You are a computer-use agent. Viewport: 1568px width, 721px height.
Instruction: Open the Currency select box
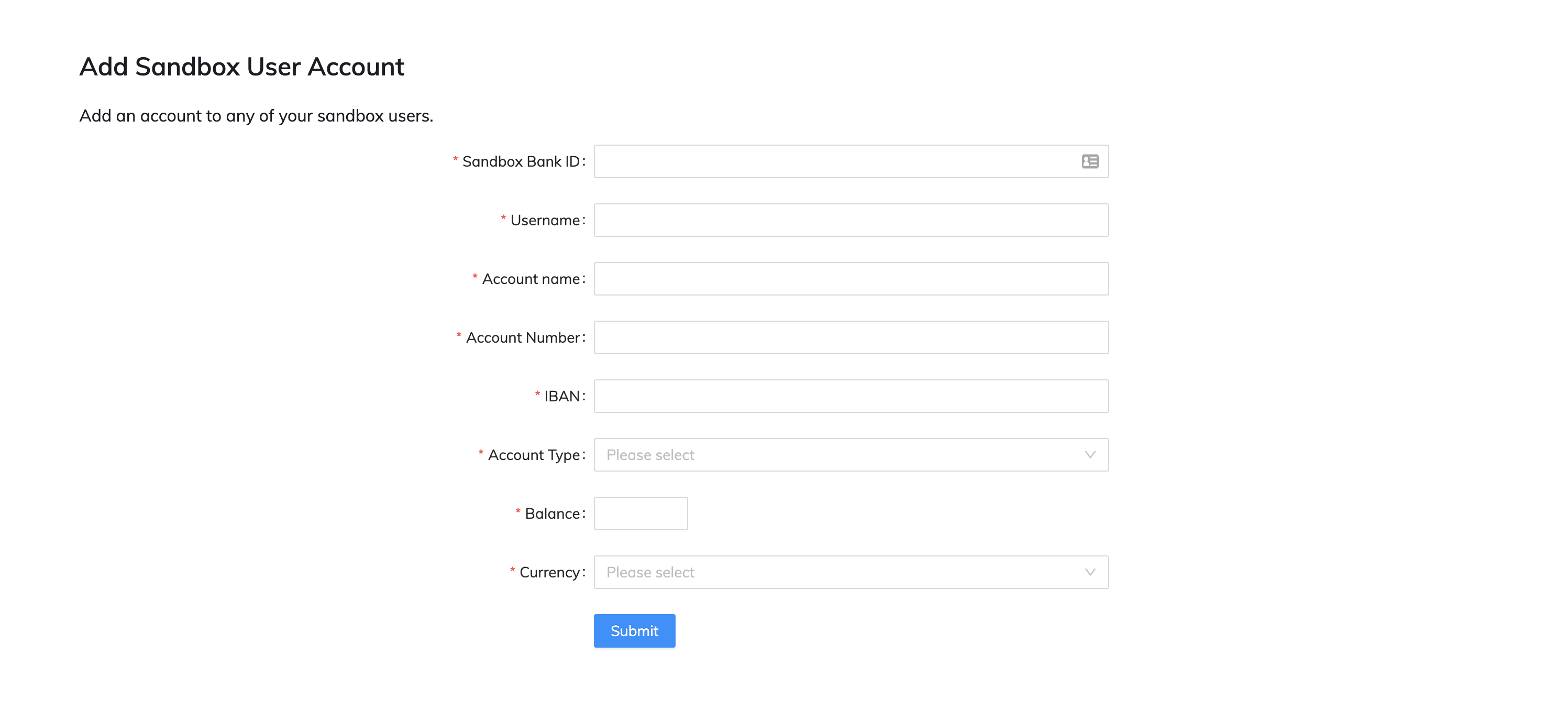pyautogui.click(x=851, y=572)
